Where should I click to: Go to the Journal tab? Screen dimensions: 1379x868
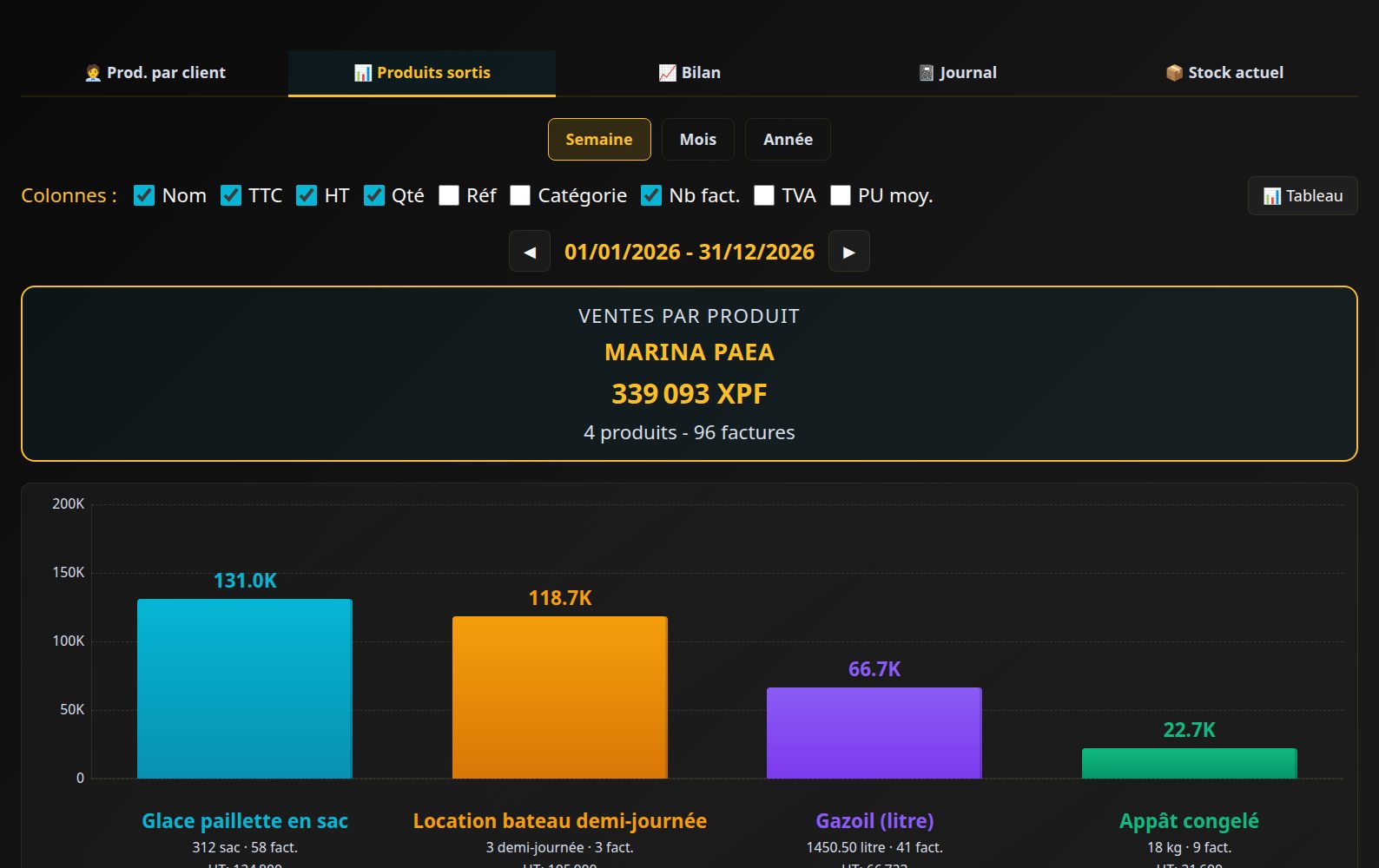[957, 73]
